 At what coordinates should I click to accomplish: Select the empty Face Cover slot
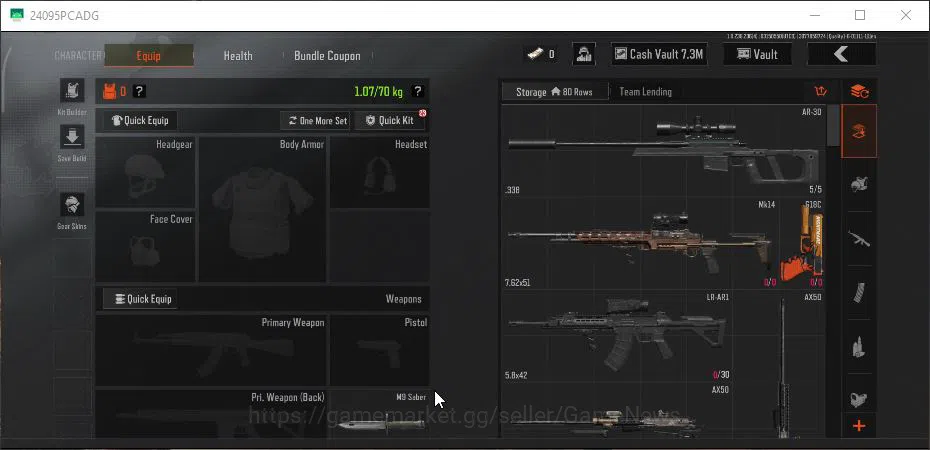[x=145, y=246]
